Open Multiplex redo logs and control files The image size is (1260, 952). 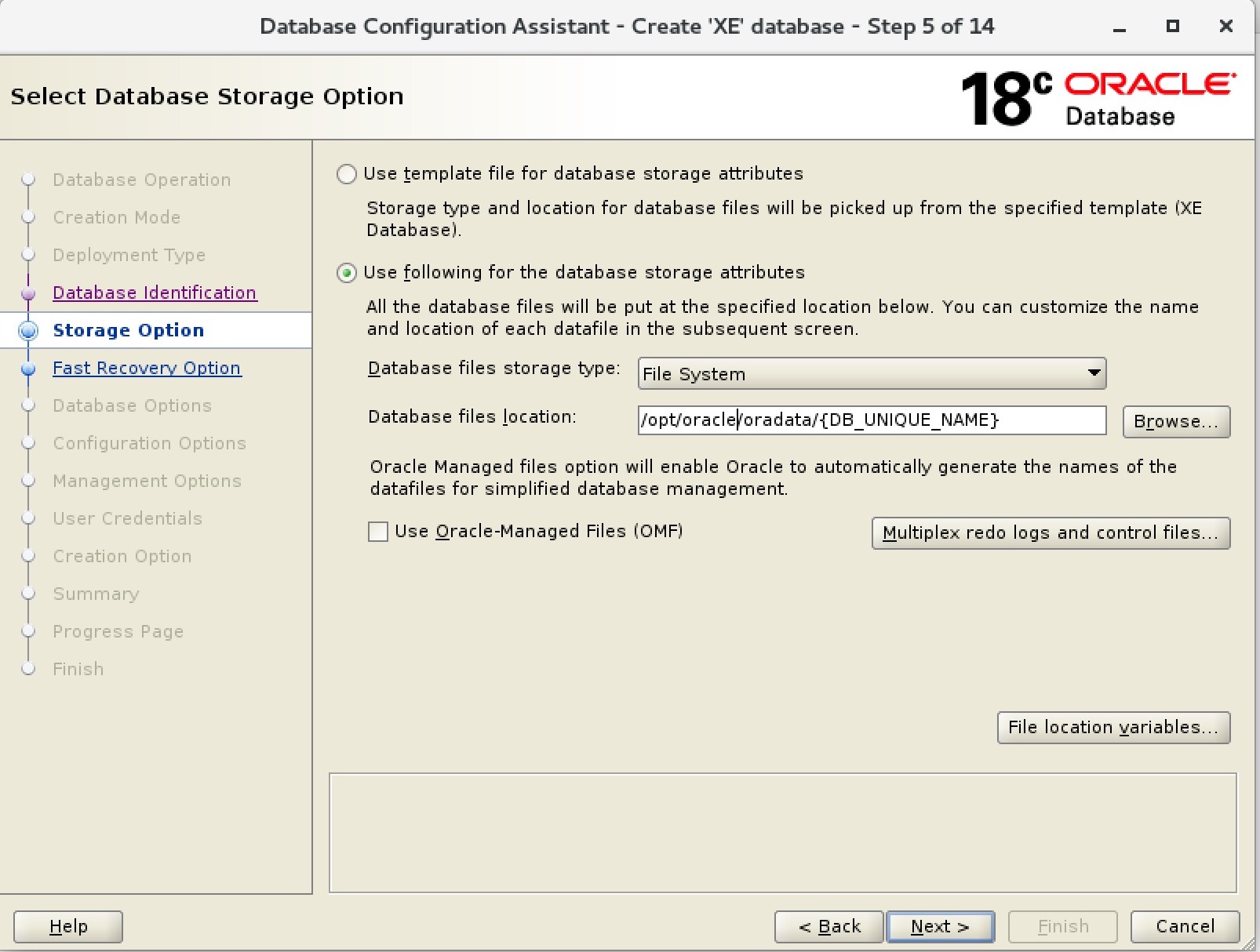pos(1051,533)
